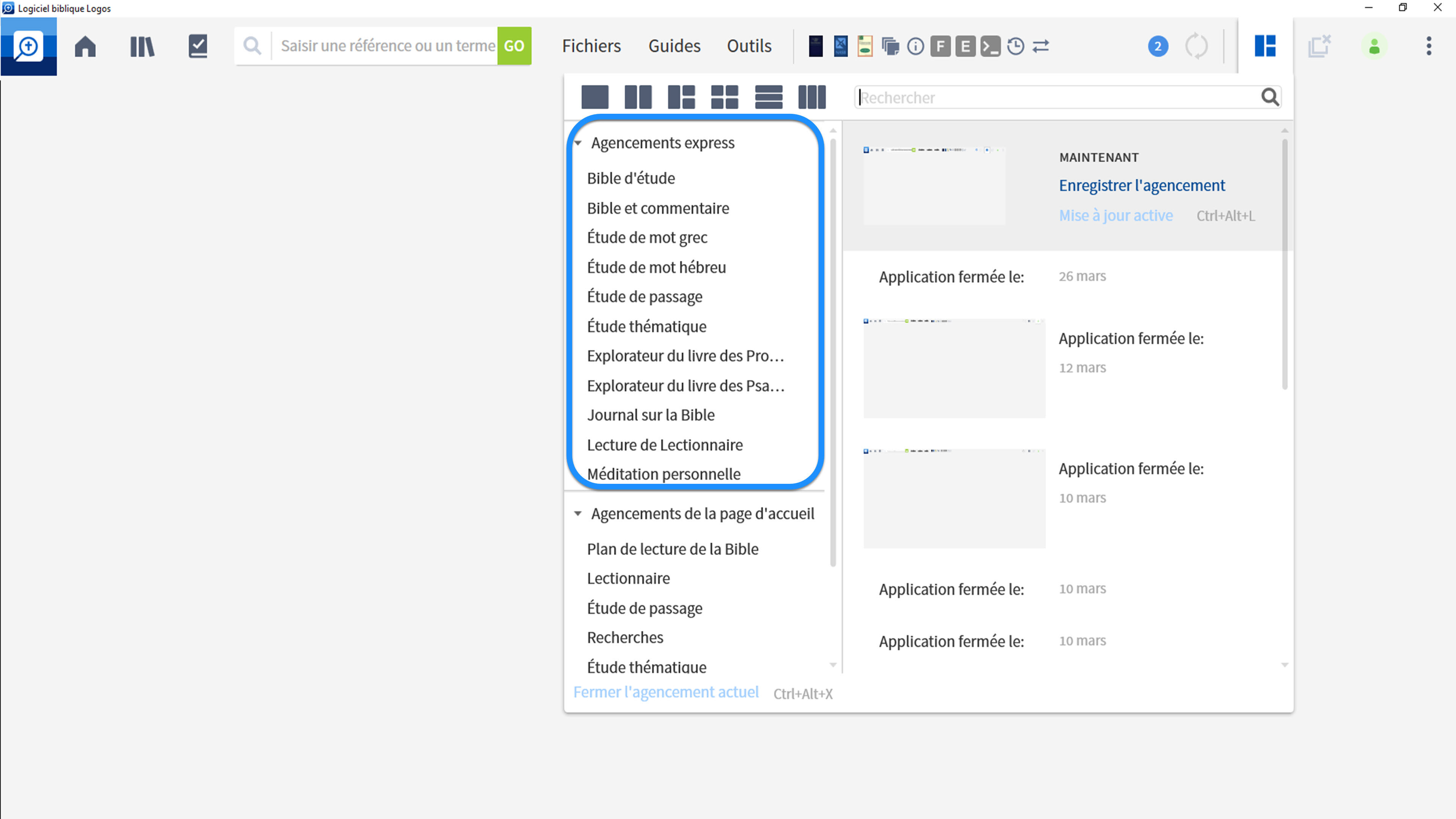Click in the reference or term input box
The width and height of the screenshot is (1456, 819).
(x=388, y=46)
